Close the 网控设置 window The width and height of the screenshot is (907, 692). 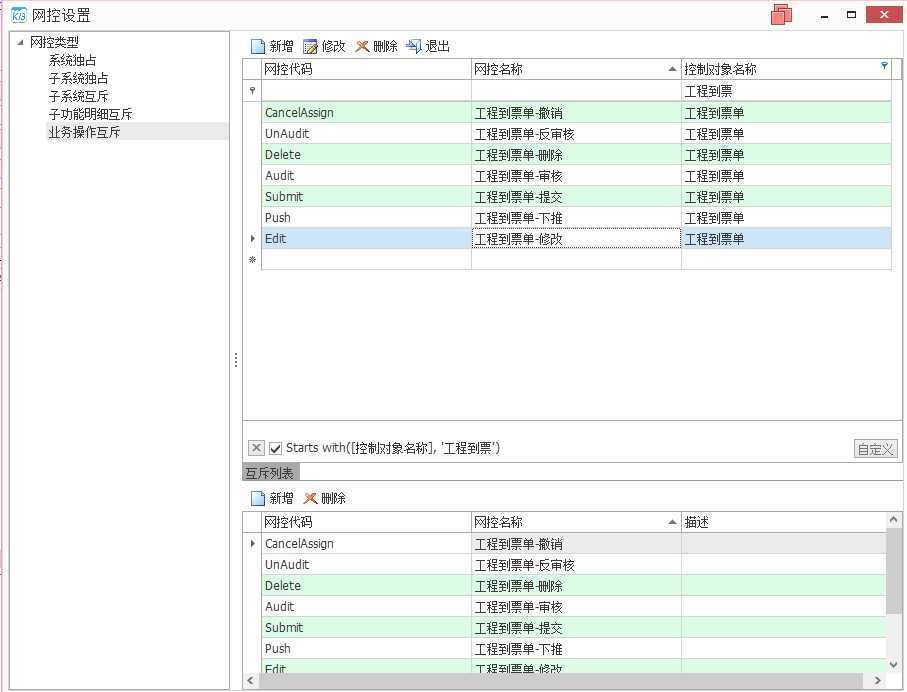click(x=884, y=14)
